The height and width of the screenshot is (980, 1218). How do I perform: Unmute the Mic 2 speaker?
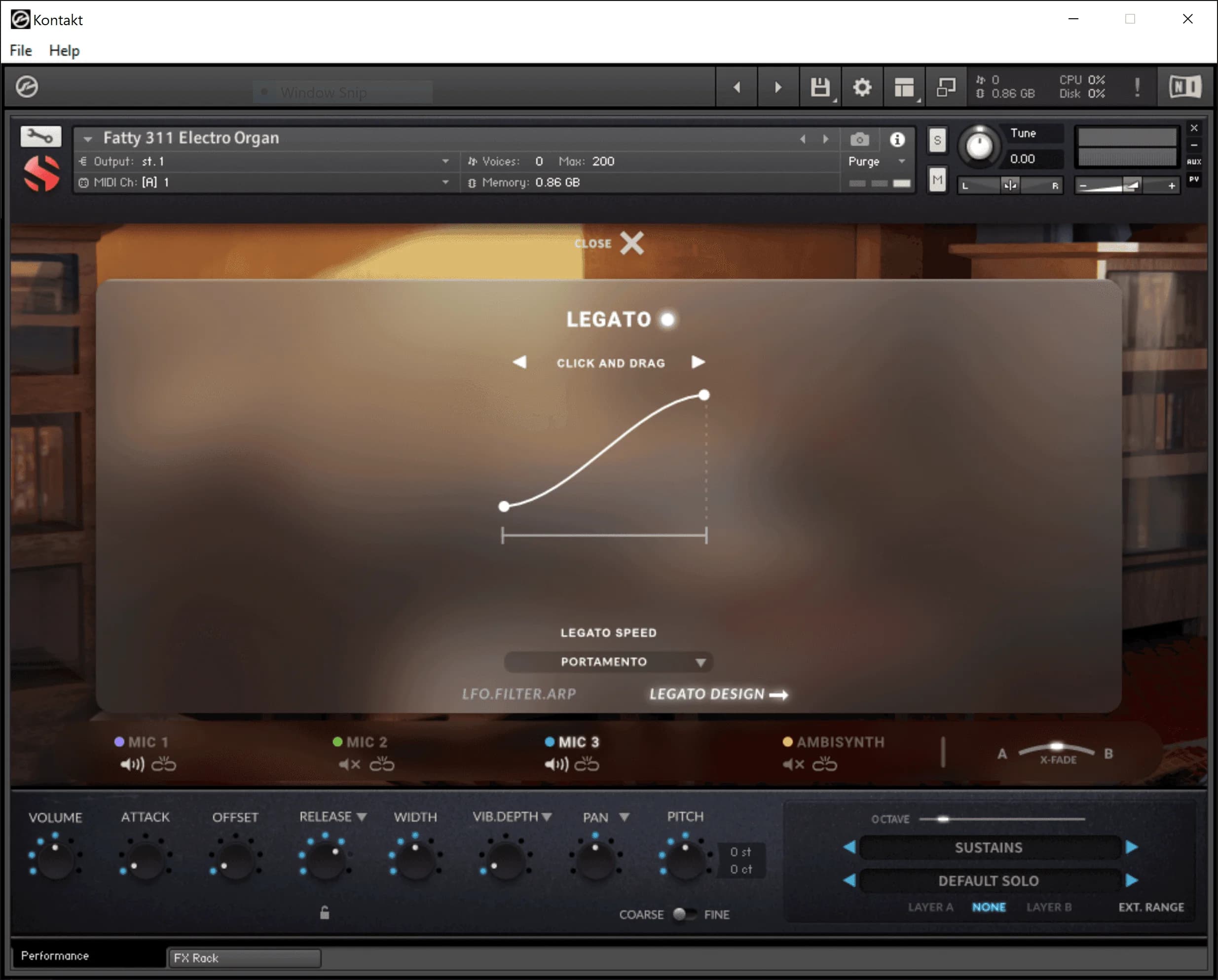(x=349, y=764)
